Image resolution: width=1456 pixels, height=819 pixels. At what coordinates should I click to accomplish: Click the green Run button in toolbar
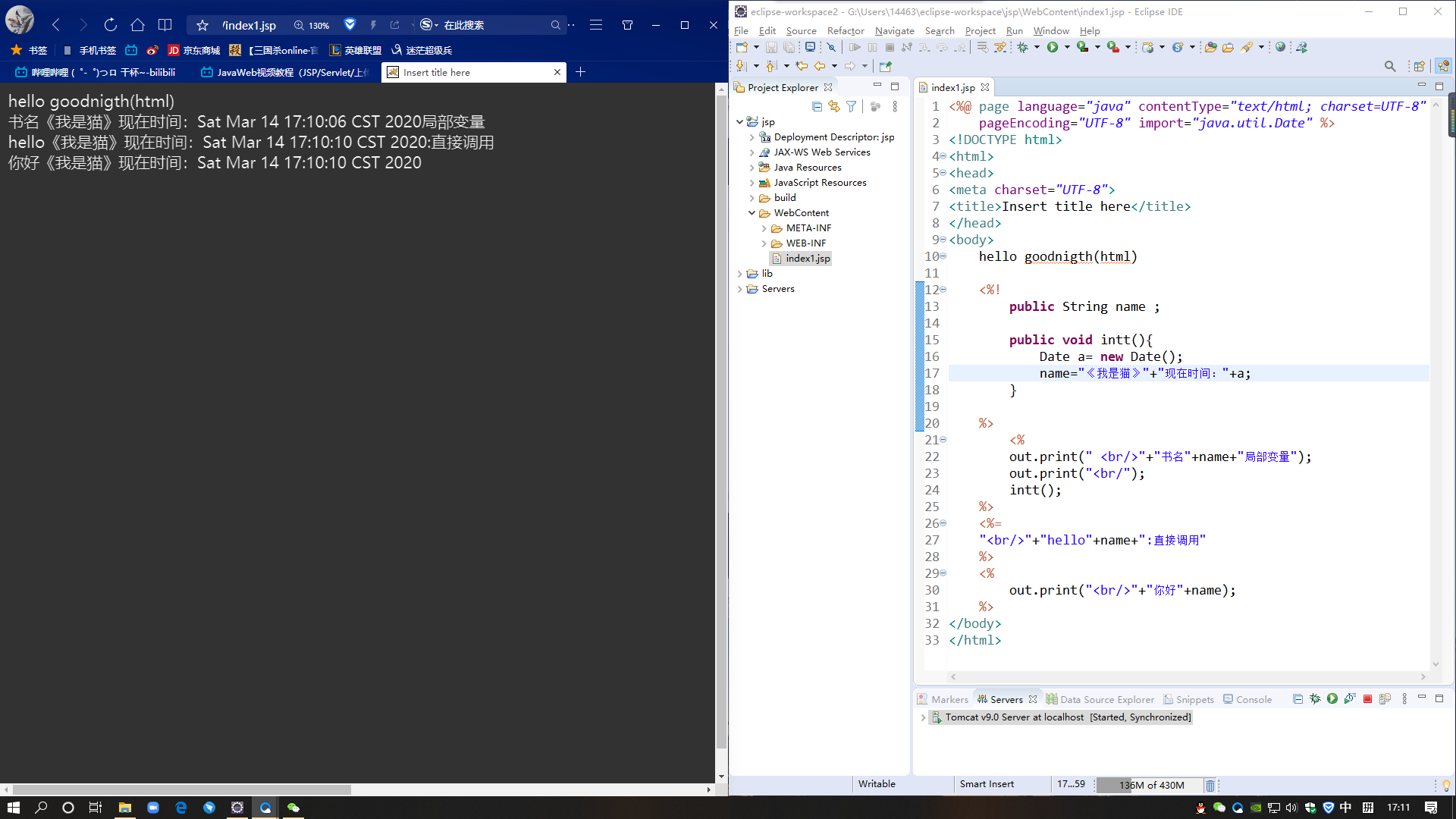click(1053, 47)
